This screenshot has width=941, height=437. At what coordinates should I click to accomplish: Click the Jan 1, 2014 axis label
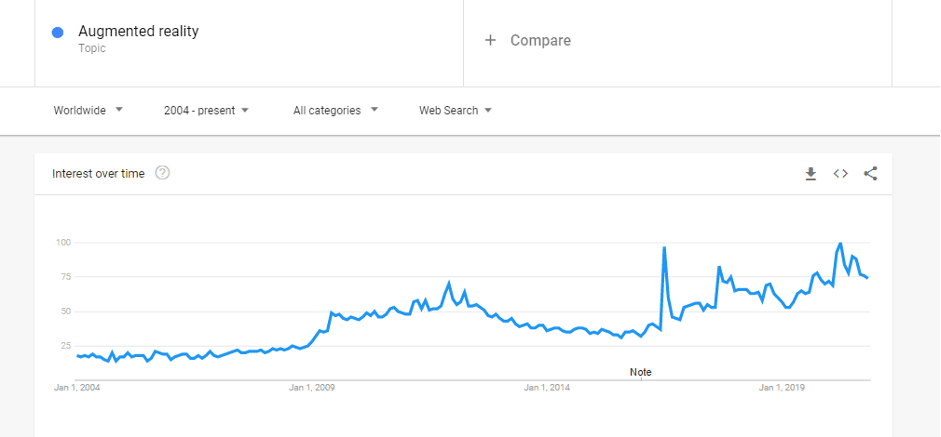pos(547,387)
